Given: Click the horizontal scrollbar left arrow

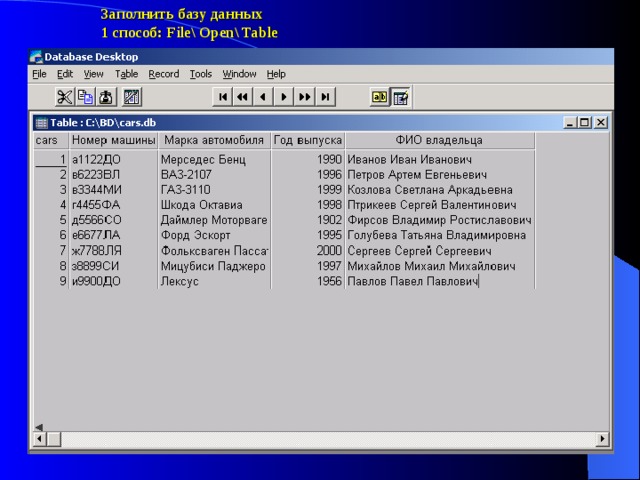Looking at the screenshot, I should [x=40, y=439].
